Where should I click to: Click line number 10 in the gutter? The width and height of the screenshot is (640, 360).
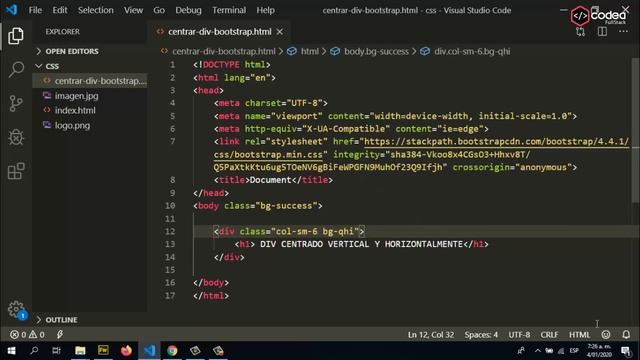pos(170,206)
